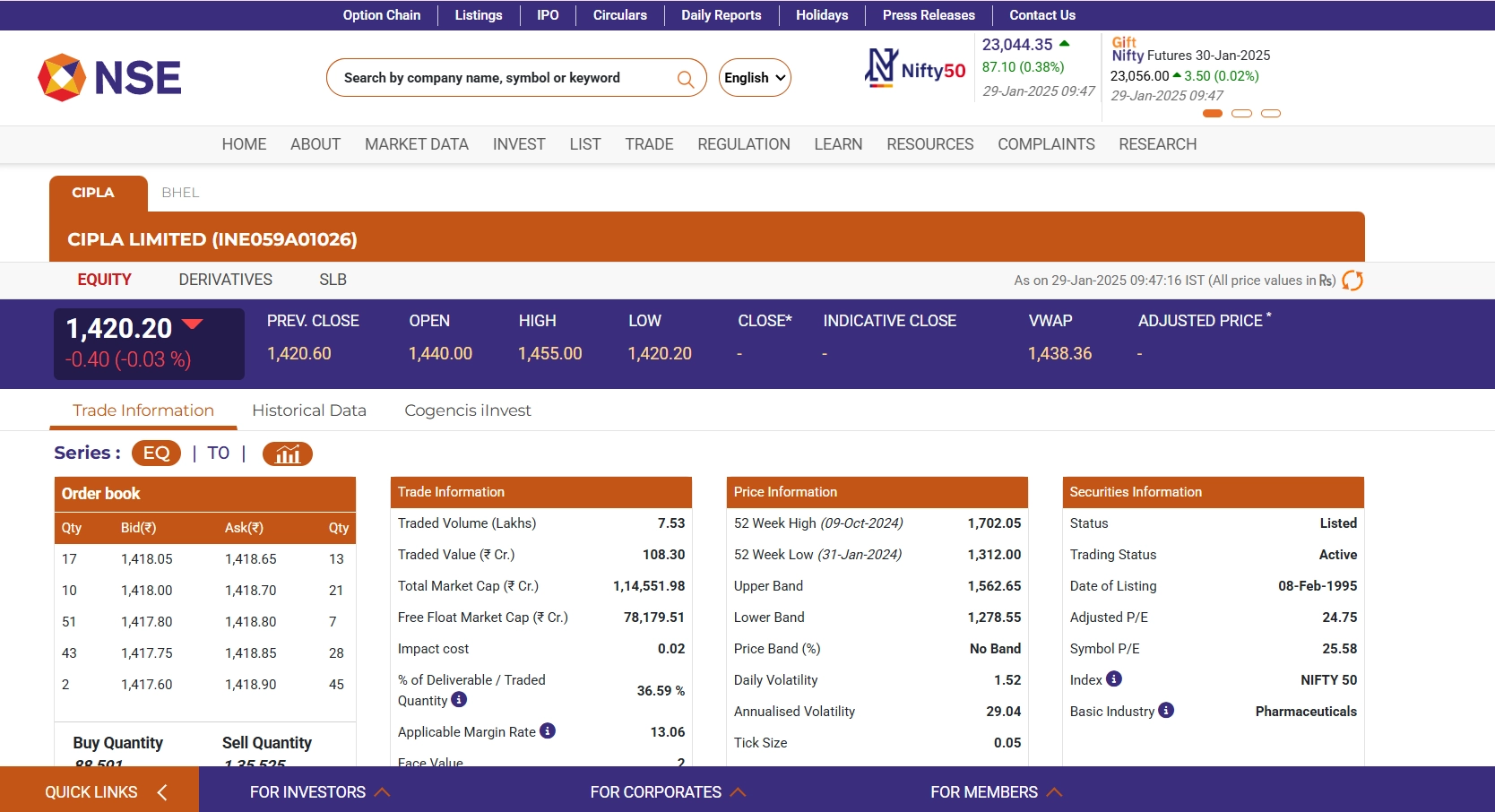Click the info icon next to Index
Screen dimensions: 1495x812
click(x=1114, y=679)
